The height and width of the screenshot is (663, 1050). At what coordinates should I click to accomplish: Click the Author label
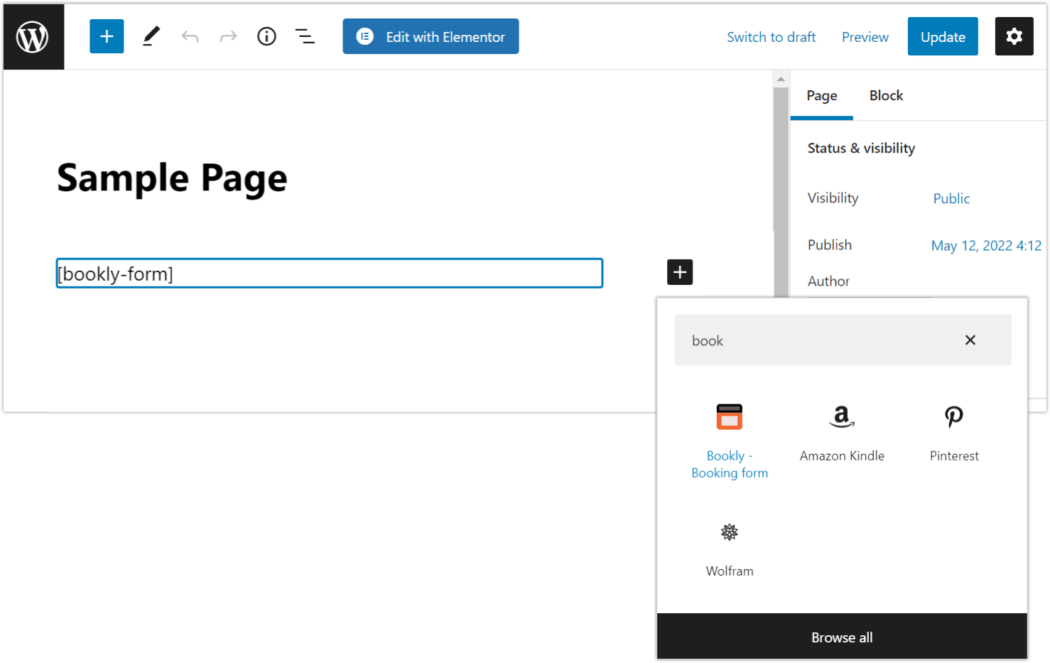tap(828, 281)
